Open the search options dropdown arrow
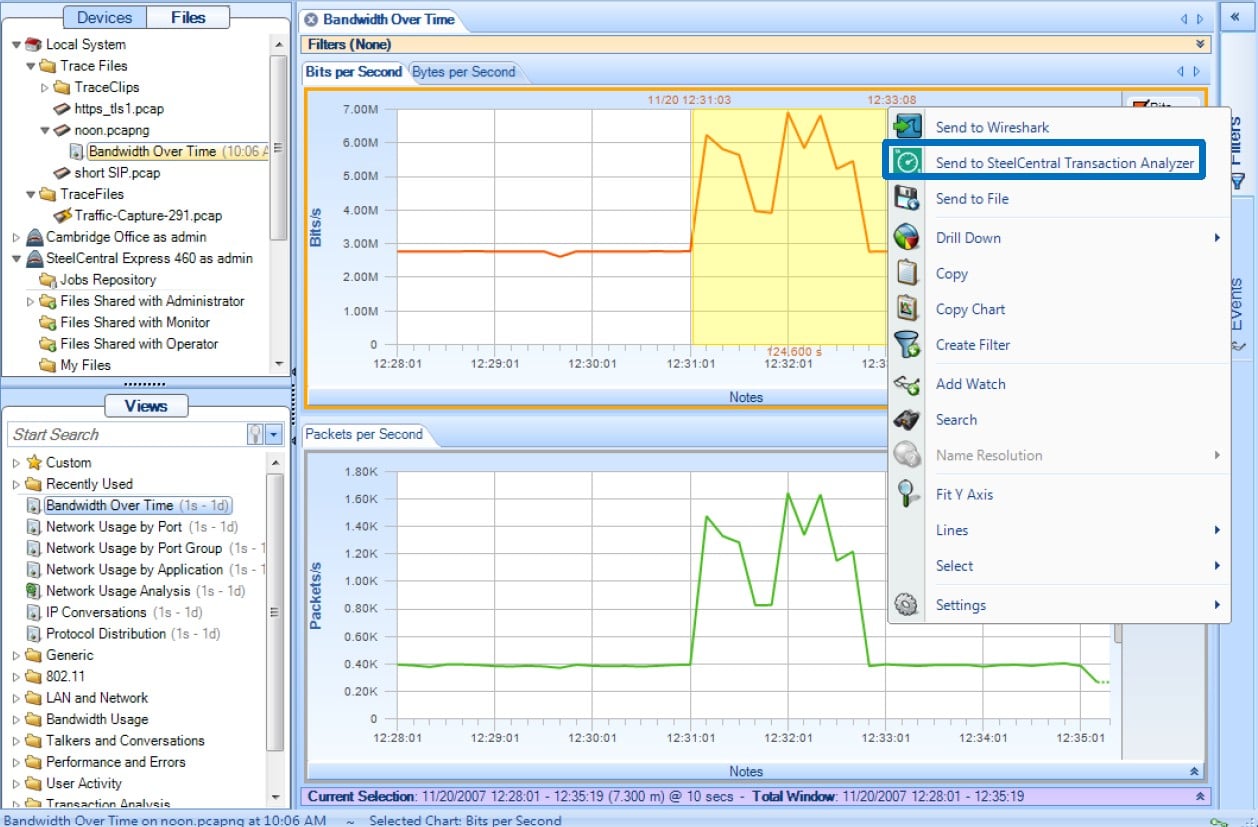Screen dimensions: 1258x827 [274, 434]
